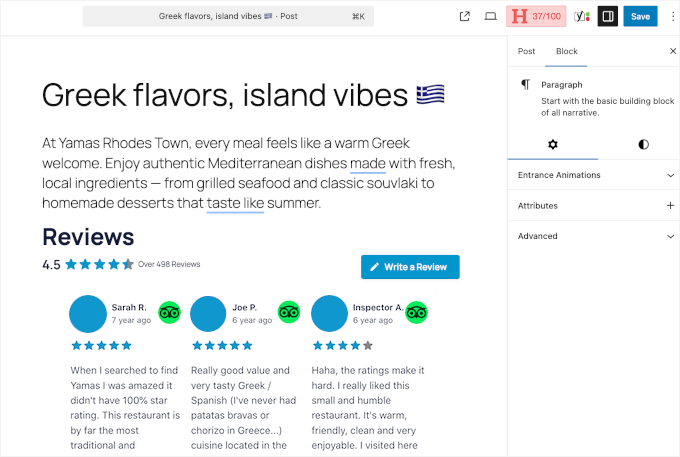Open View Post external link icon

(x=465, y=16)
